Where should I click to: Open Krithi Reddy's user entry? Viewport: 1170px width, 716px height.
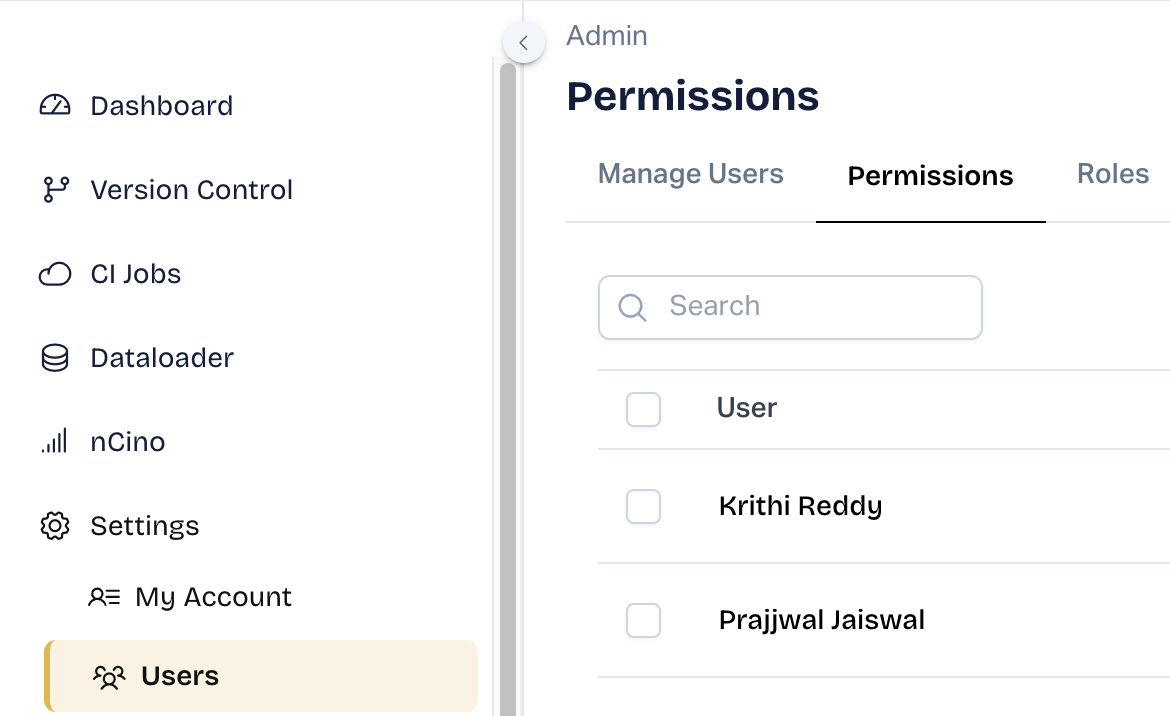[800, 507]
